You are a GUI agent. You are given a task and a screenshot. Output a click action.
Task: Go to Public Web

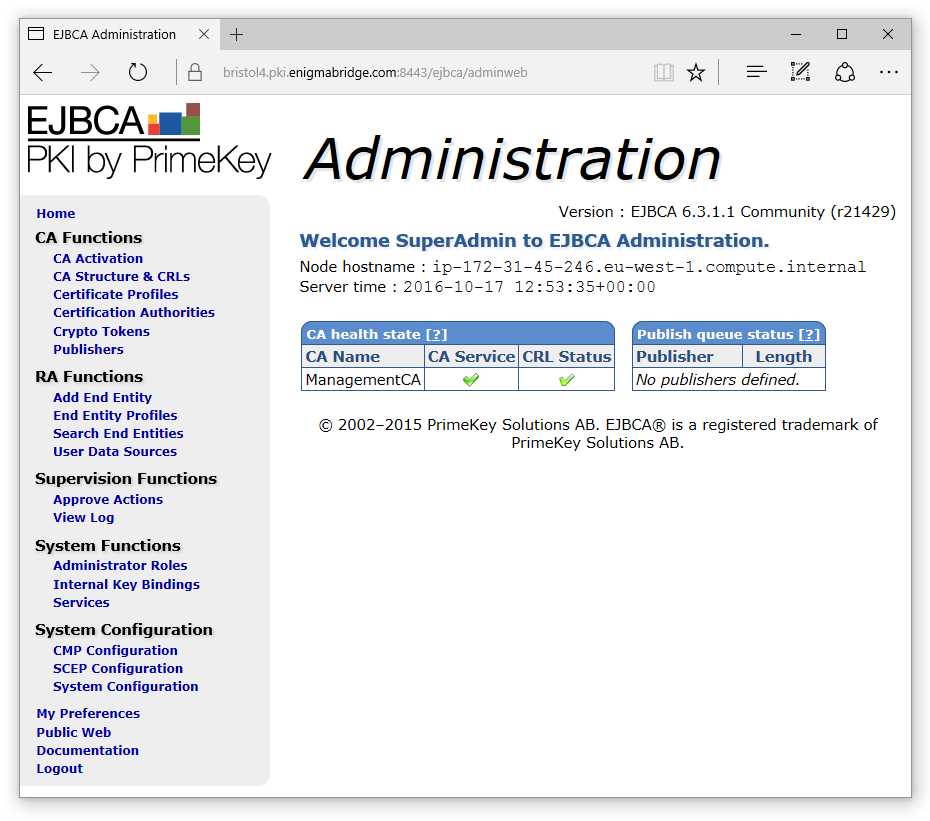click(x=74, y=733)
